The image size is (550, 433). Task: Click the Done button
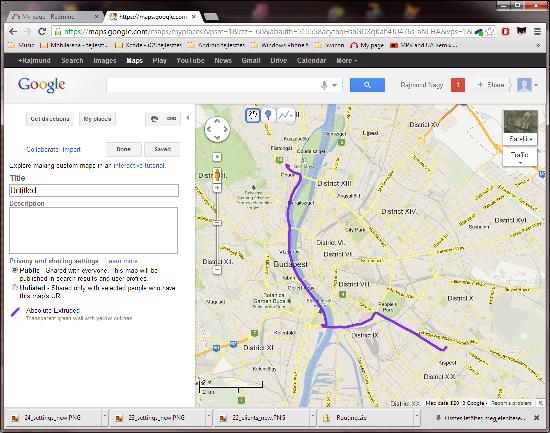pyautogui.click(x=123, y=149)
